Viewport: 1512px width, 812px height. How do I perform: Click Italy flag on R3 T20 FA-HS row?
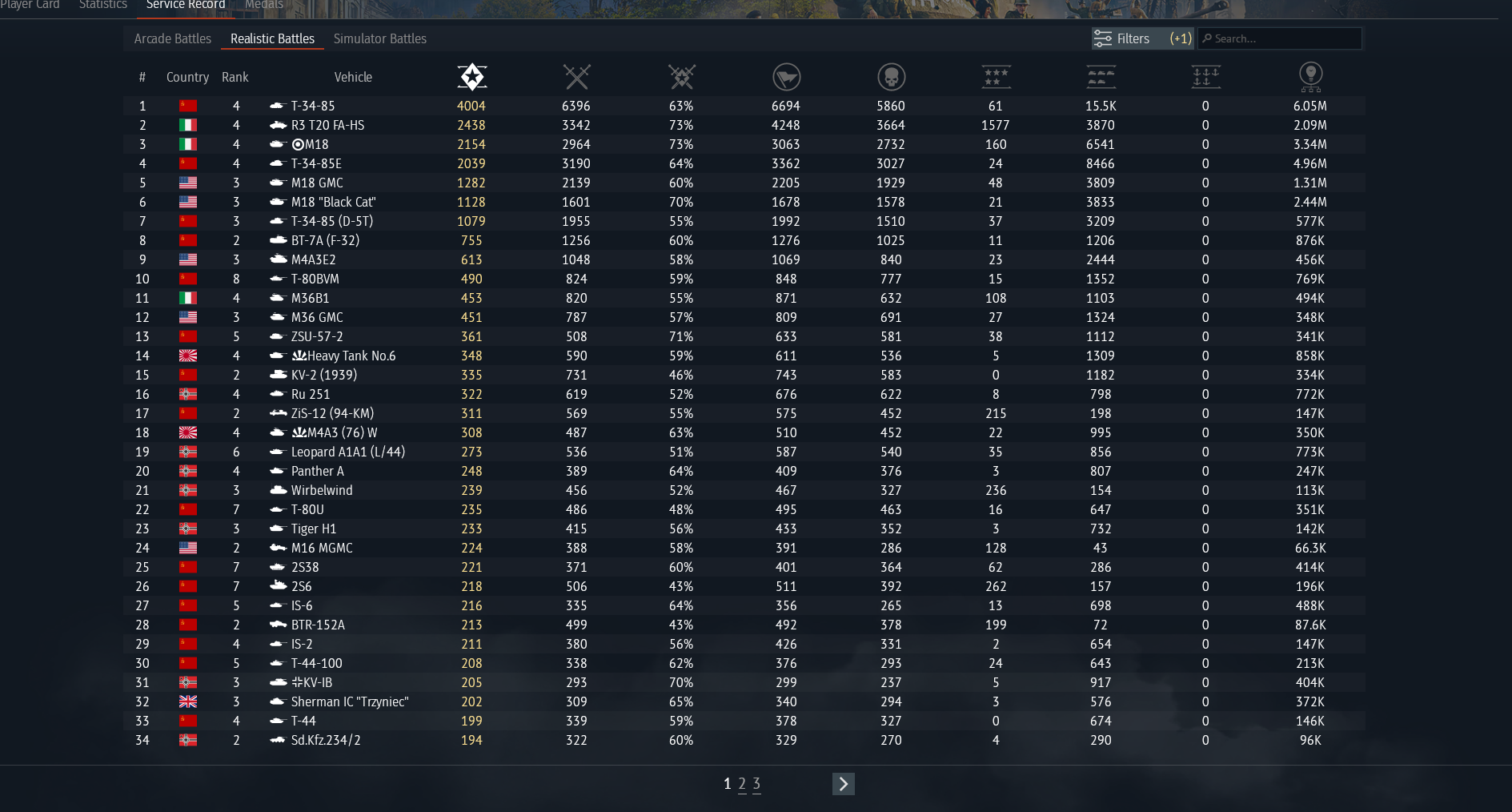(x=188, y=125)
